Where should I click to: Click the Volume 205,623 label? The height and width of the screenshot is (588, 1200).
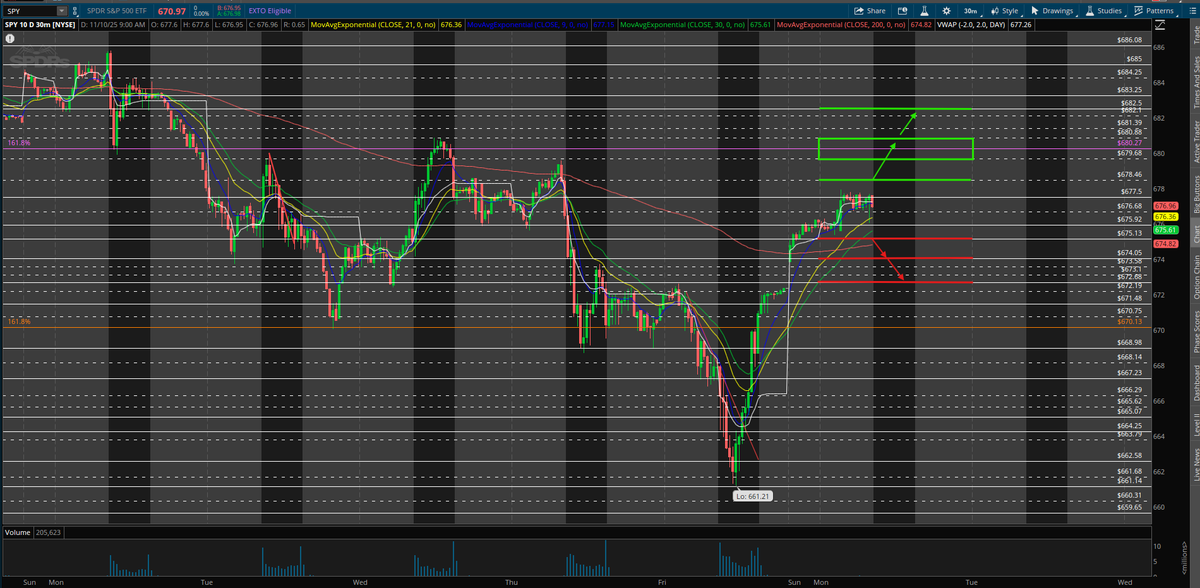tap(34, 533)
